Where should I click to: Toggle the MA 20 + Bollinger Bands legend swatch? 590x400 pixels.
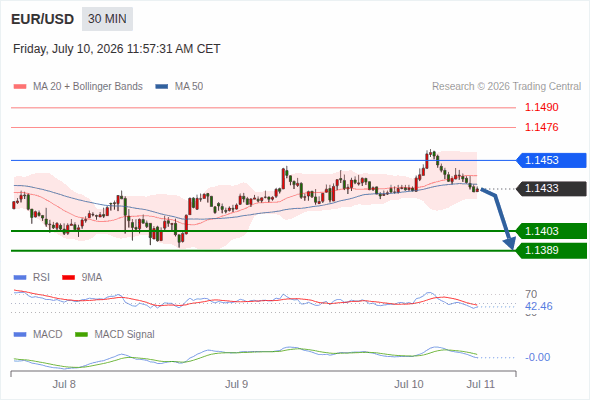(20, 87)
